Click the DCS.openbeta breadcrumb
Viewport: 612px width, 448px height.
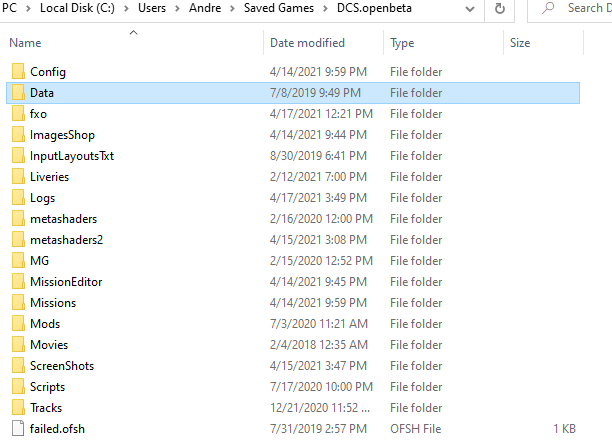(374, 8)
